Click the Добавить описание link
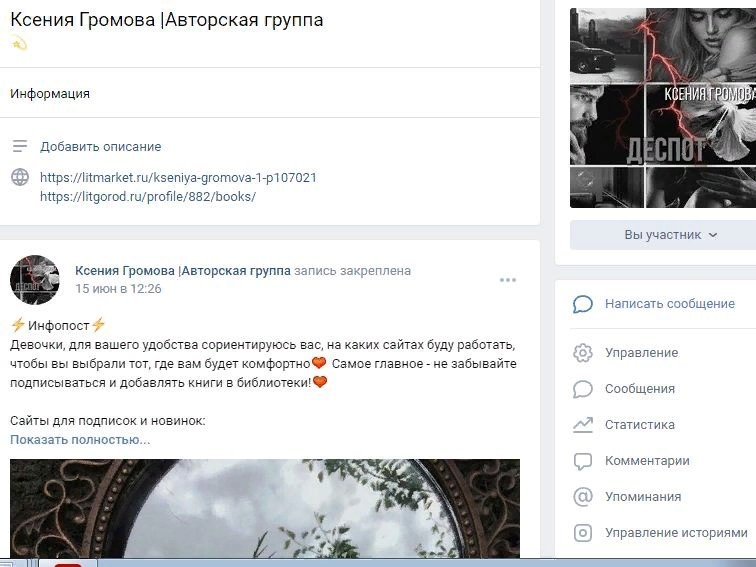Screen dimensions: 756x567 101,147
